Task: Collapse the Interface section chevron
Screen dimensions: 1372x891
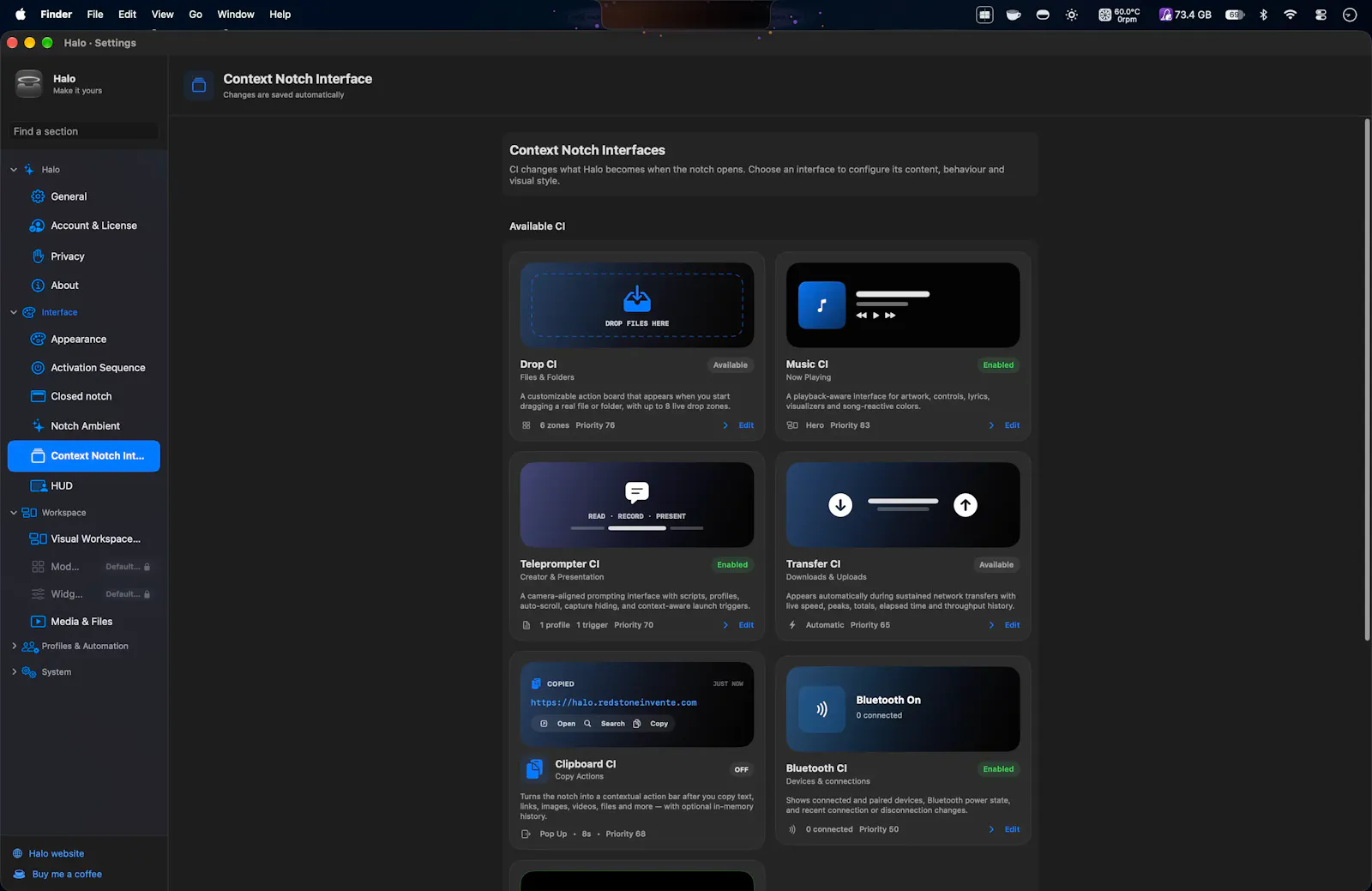Action: pyautogui.click(x=14, y=313)
